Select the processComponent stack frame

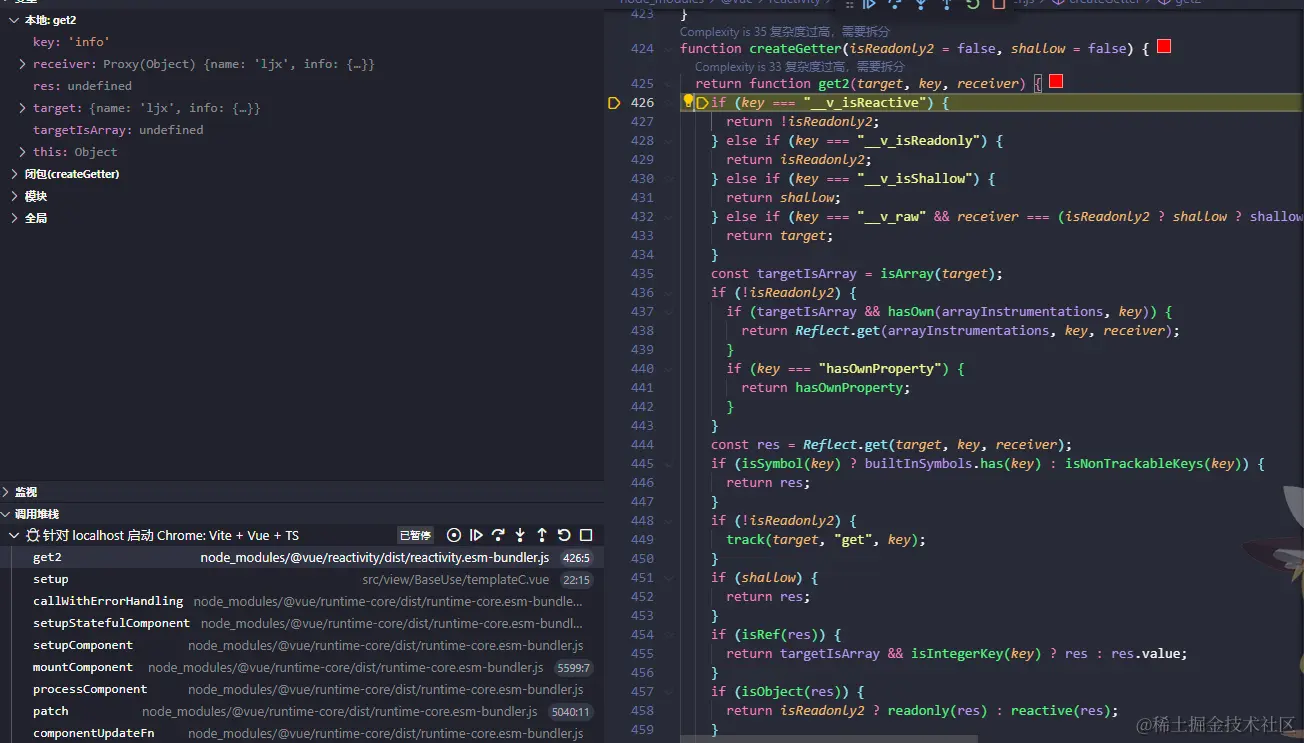tap(302, 690)
